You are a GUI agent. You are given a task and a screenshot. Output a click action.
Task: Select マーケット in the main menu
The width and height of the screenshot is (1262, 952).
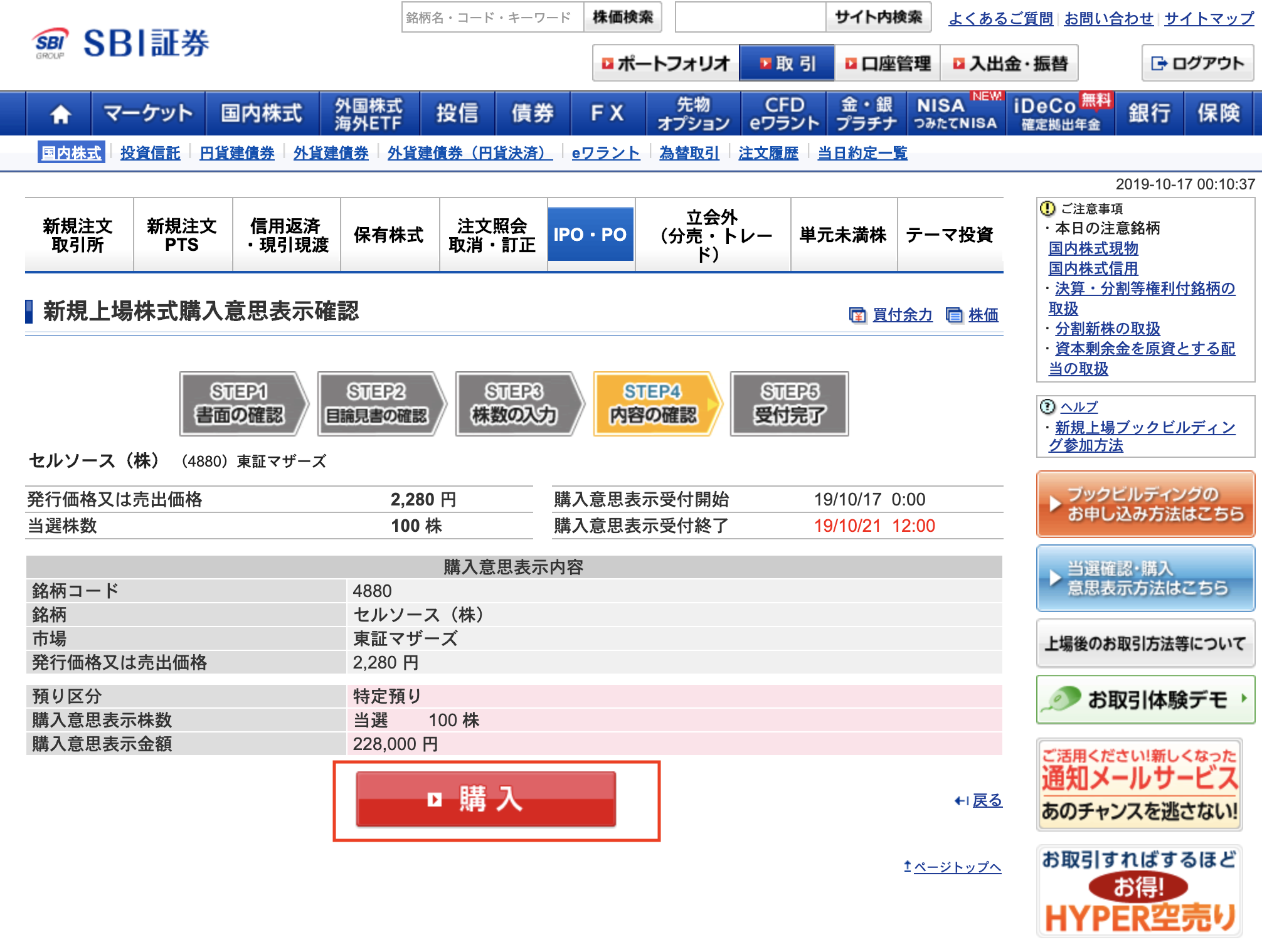pyautogui.click(x=149, y=114)
